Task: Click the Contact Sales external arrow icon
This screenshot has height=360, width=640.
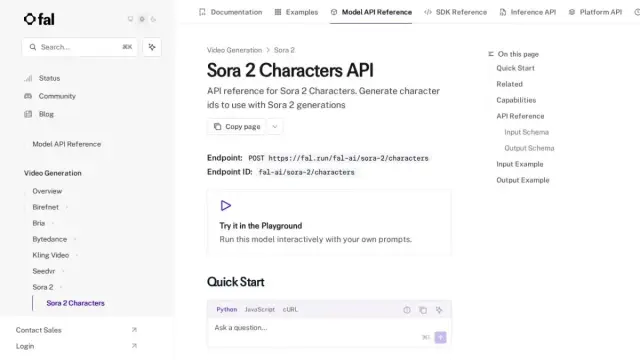Action: click(x=134, y=330)
